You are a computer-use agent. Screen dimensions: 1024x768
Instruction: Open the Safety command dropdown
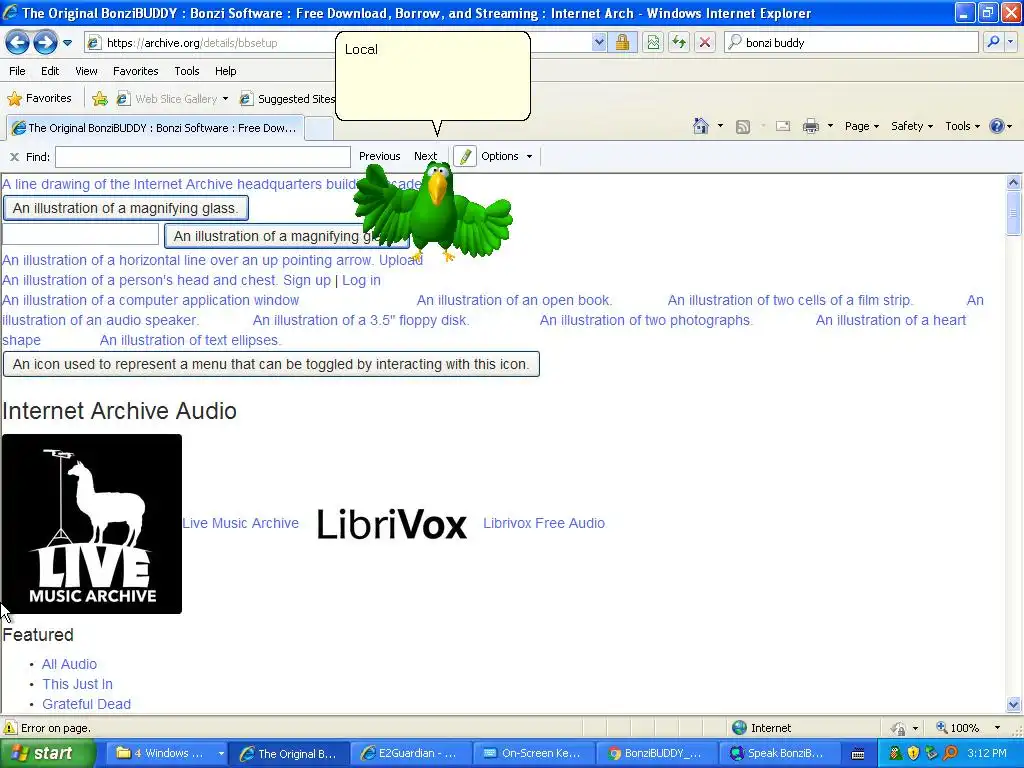(x=912, y=126)
